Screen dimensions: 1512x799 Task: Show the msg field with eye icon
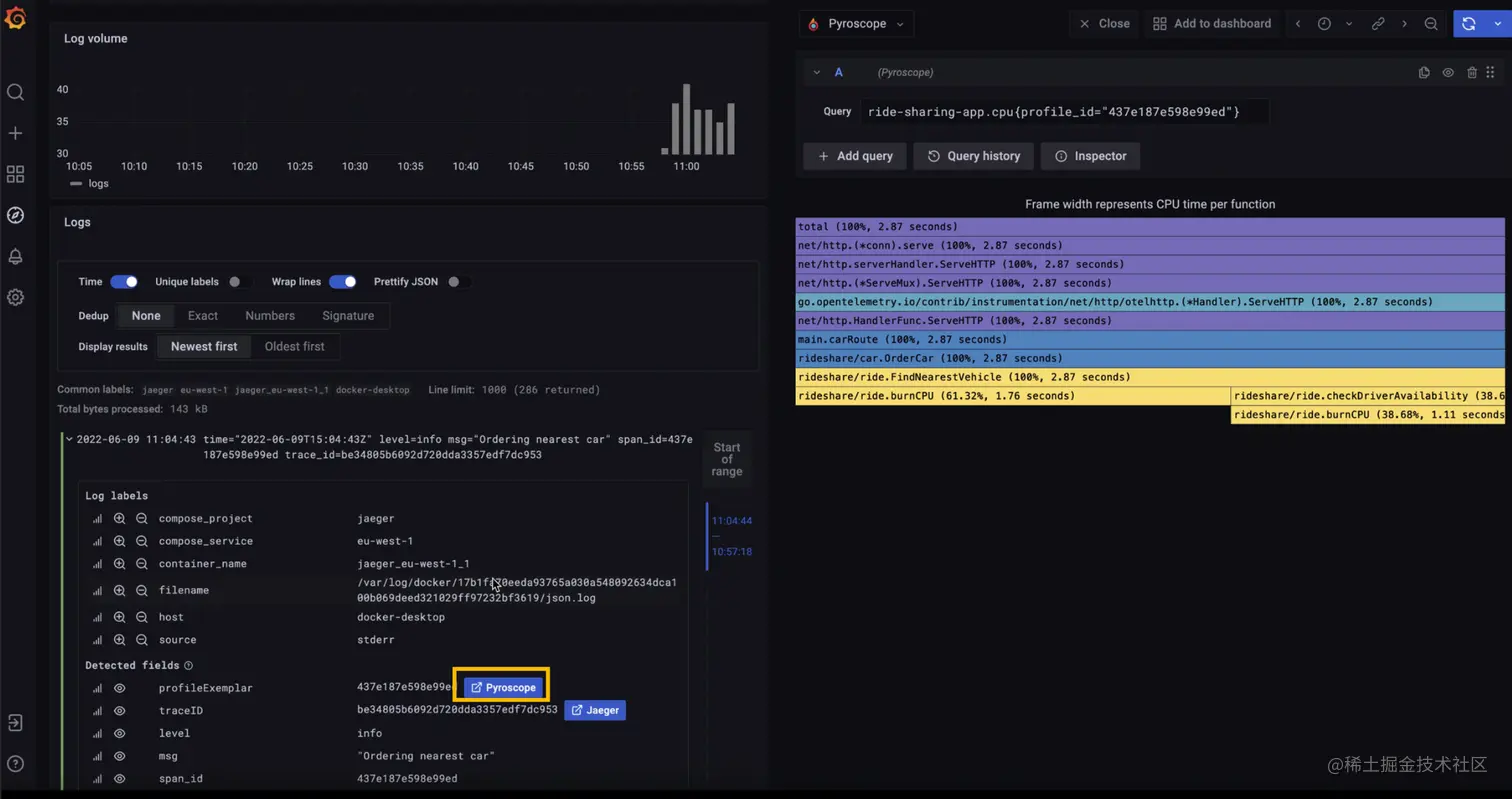pos(119,756)
